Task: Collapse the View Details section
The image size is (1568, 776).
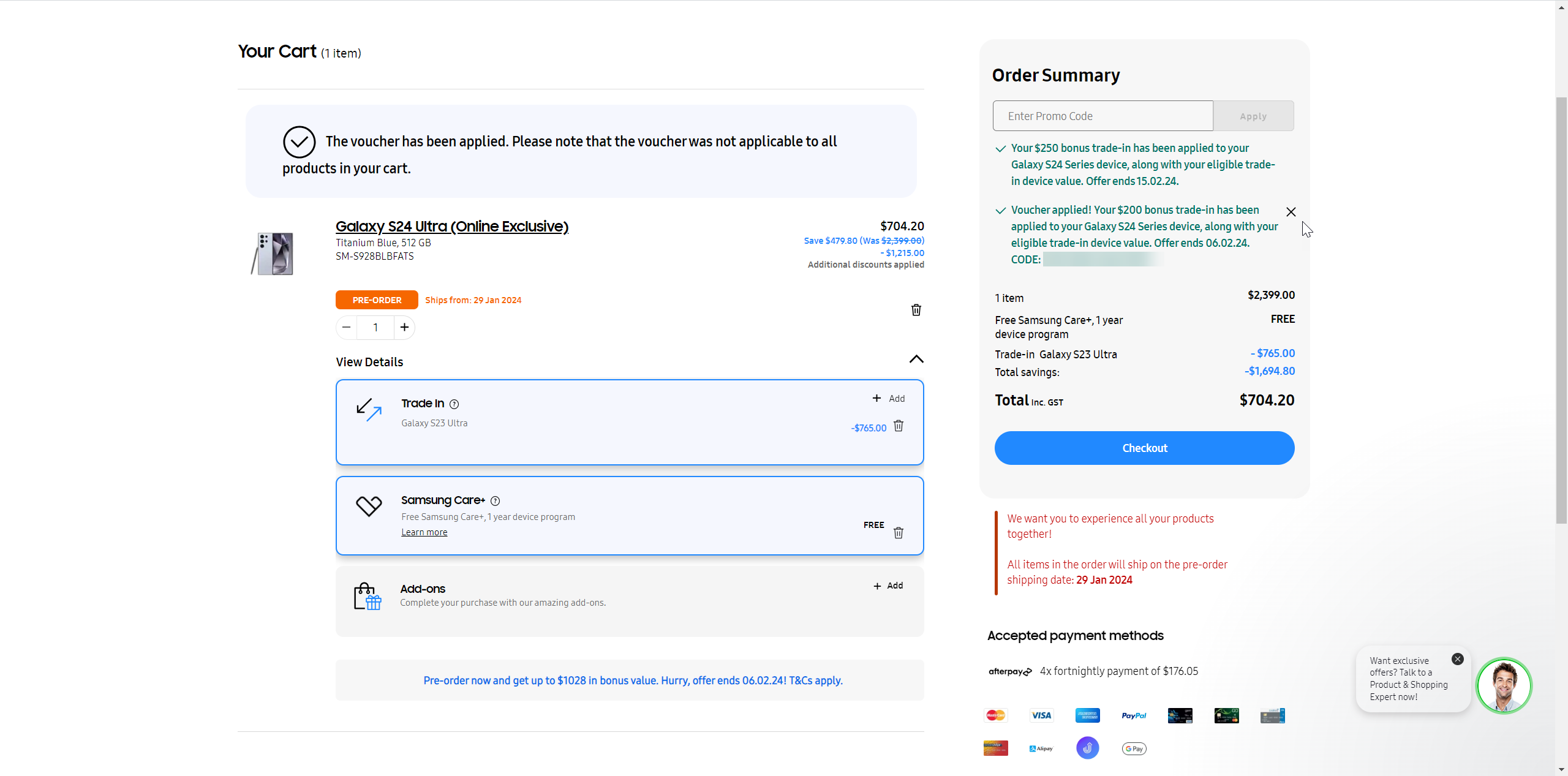Action: point(916,360)
